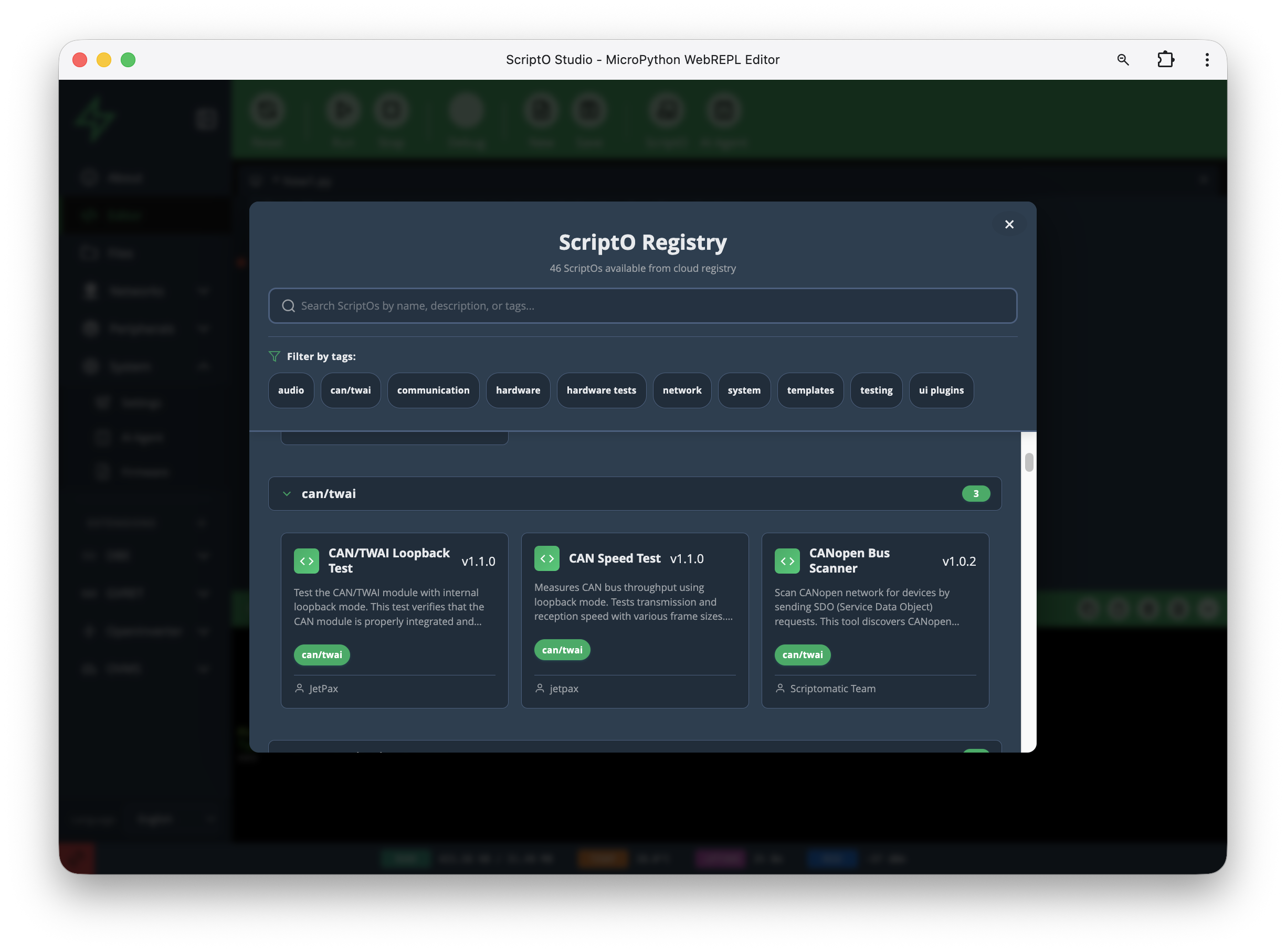
Task: Toggle the hardware tests tag filter
Action: 600,390
